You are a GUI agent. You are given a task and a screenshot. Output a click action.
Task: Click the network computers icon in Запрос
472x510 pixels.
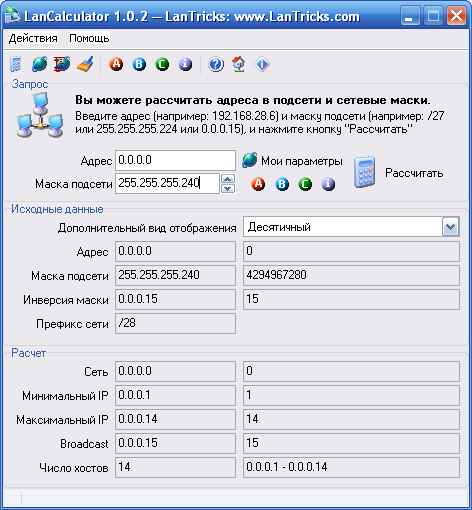click(40, 115)
